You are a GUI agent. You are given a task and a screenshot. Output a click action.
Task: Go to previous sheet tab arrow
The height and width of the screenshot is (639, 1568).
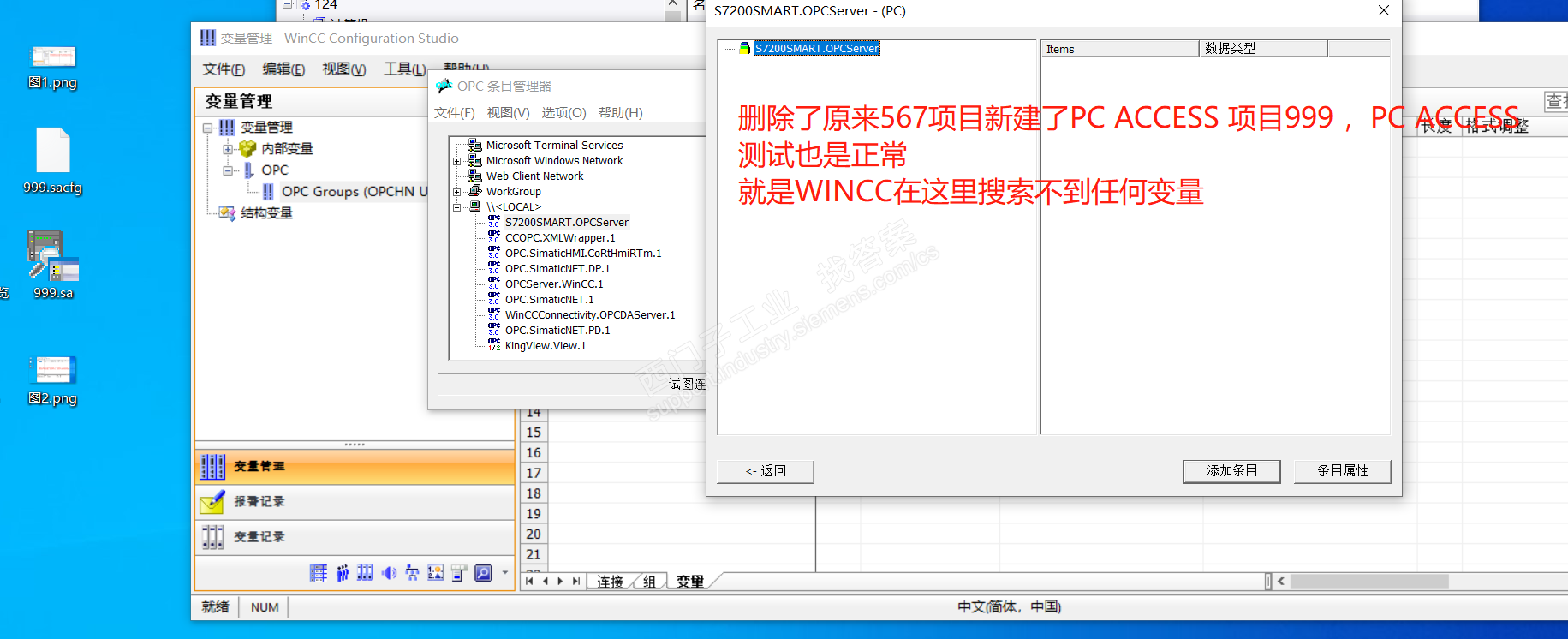545,582
